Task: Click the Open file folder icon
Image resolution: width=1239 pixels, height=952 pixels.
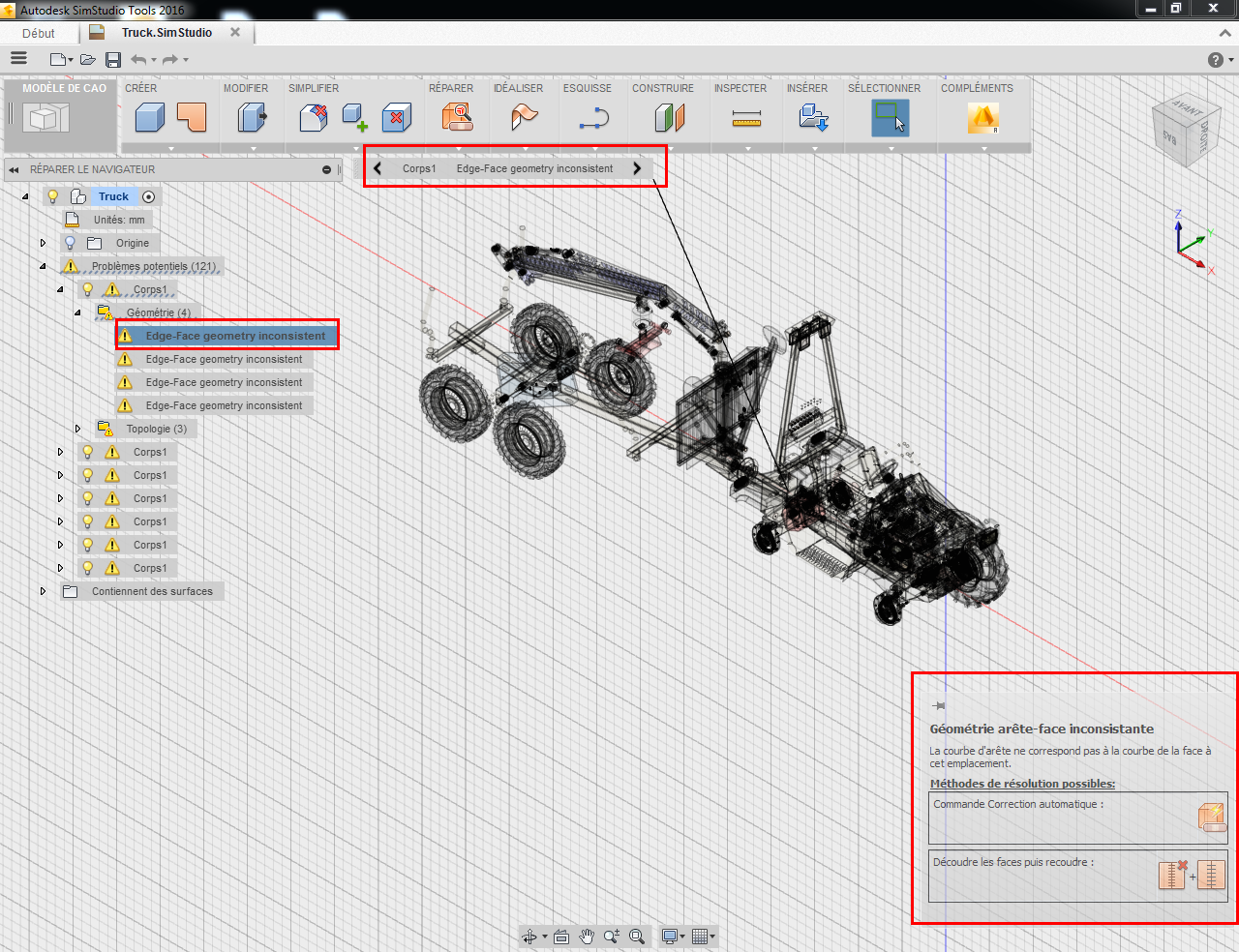Action: pos(88,60)
